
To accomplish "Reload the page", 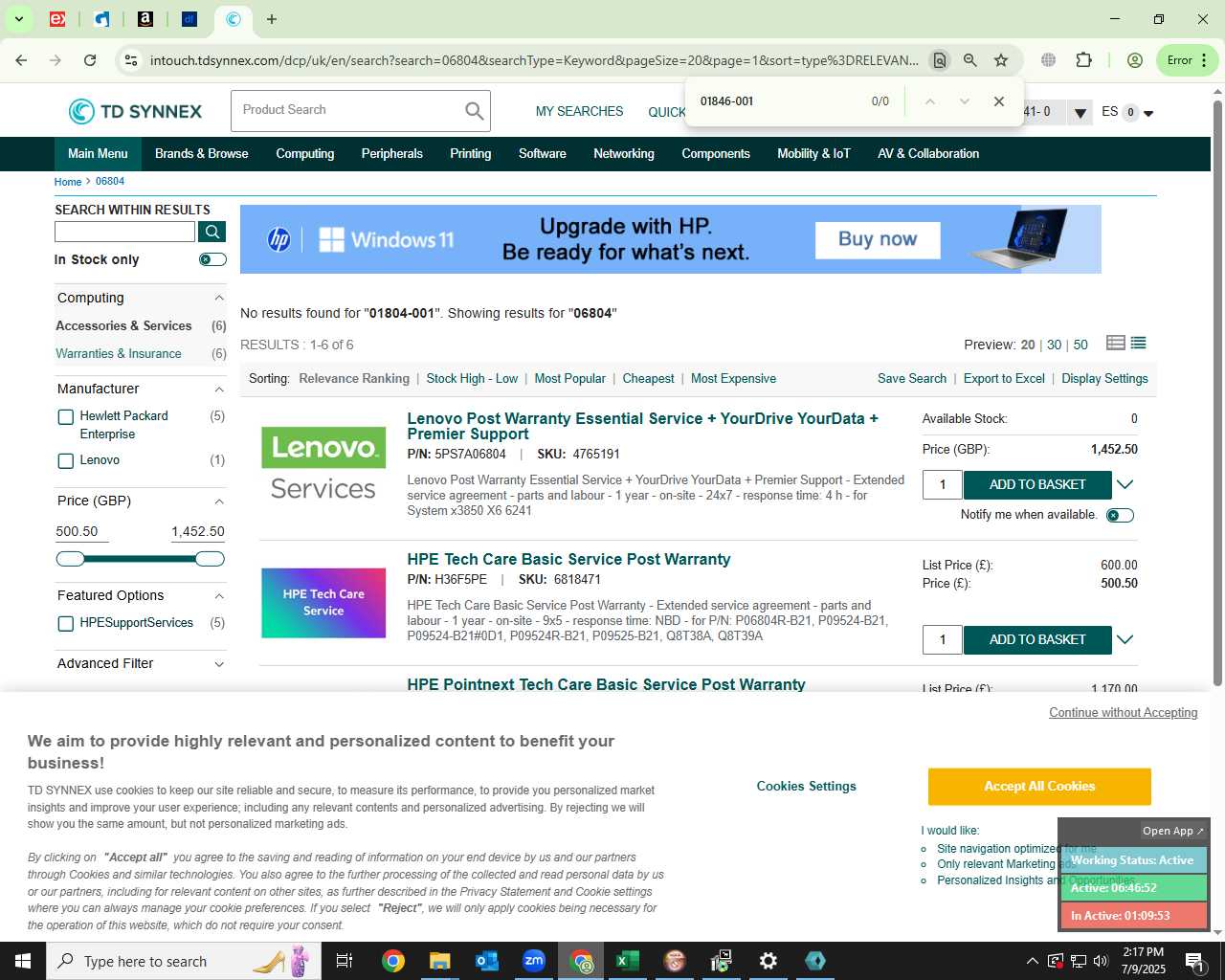I will tap(90, 60).
